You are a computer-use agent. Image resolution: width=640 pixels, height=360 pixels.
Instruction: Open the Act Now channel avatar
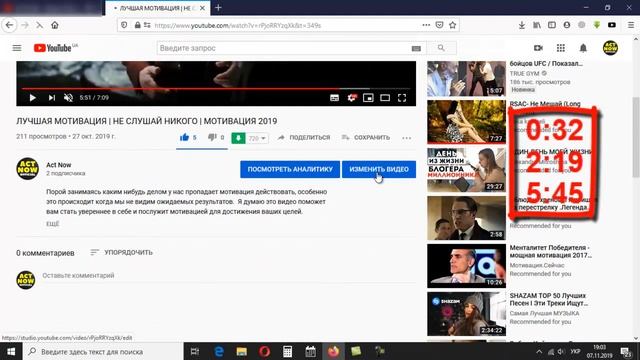pyautogui.click(x=27, y=169)
